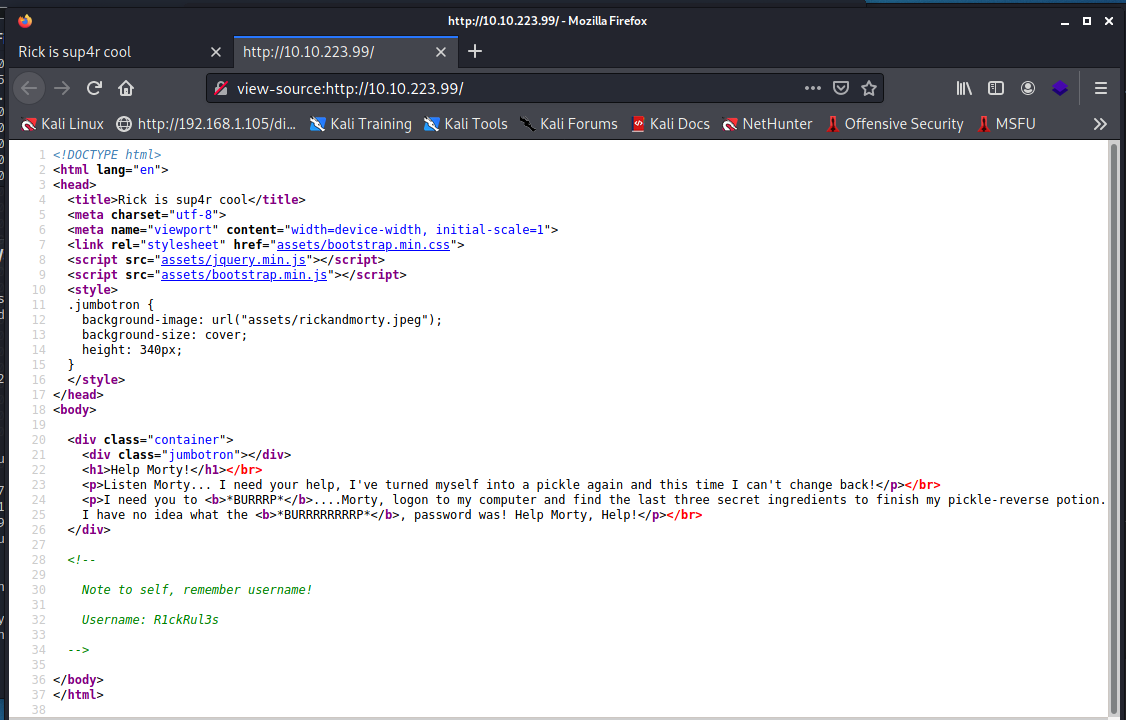Image resolution: width=1126 pixels, height=720 pixels.
Task: Click the Home icon in toolbar
Action: [x=126, y=88]
